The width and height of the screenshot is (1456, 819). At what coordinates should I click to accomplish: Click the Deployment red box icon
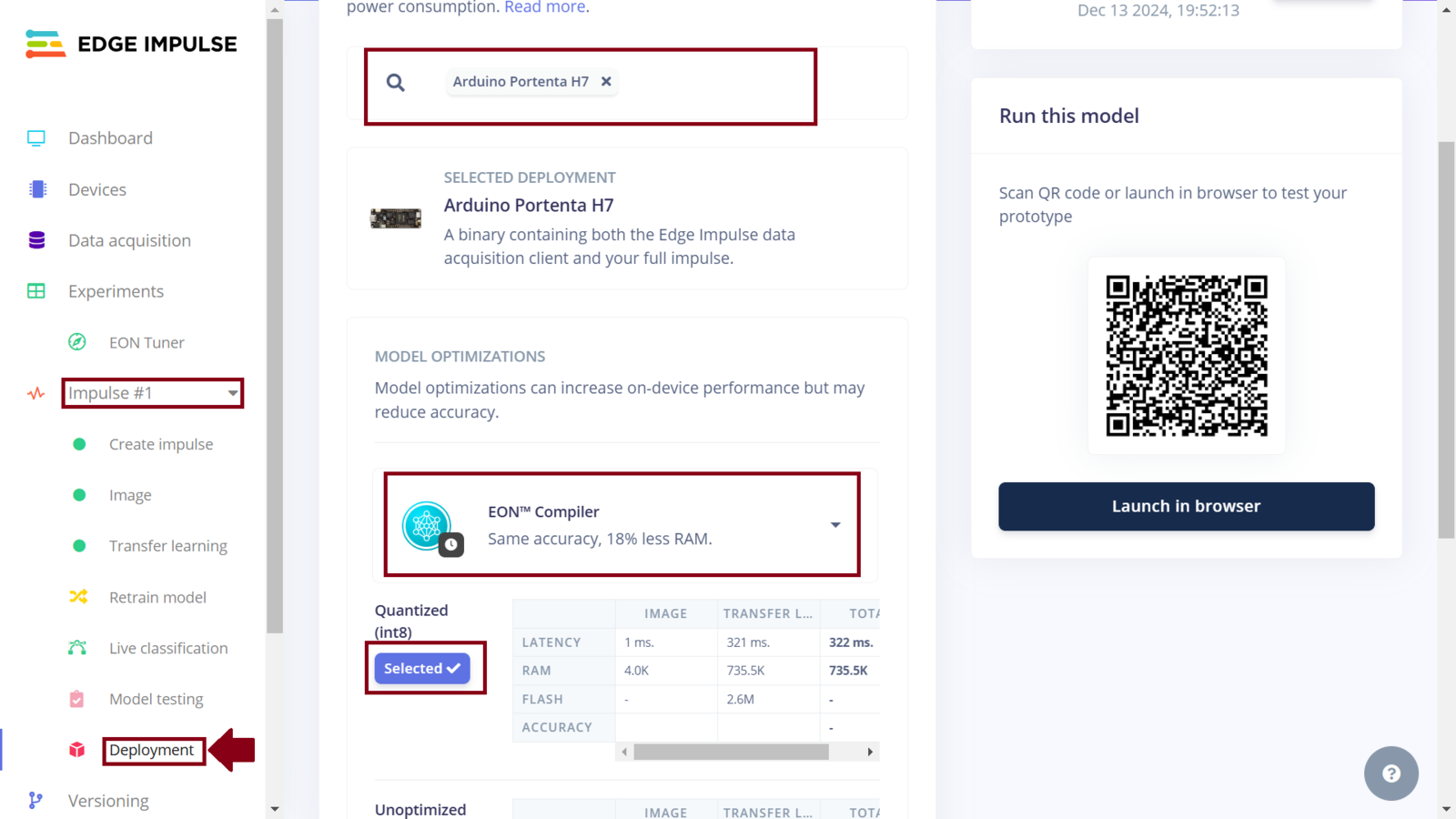[77, 750]
